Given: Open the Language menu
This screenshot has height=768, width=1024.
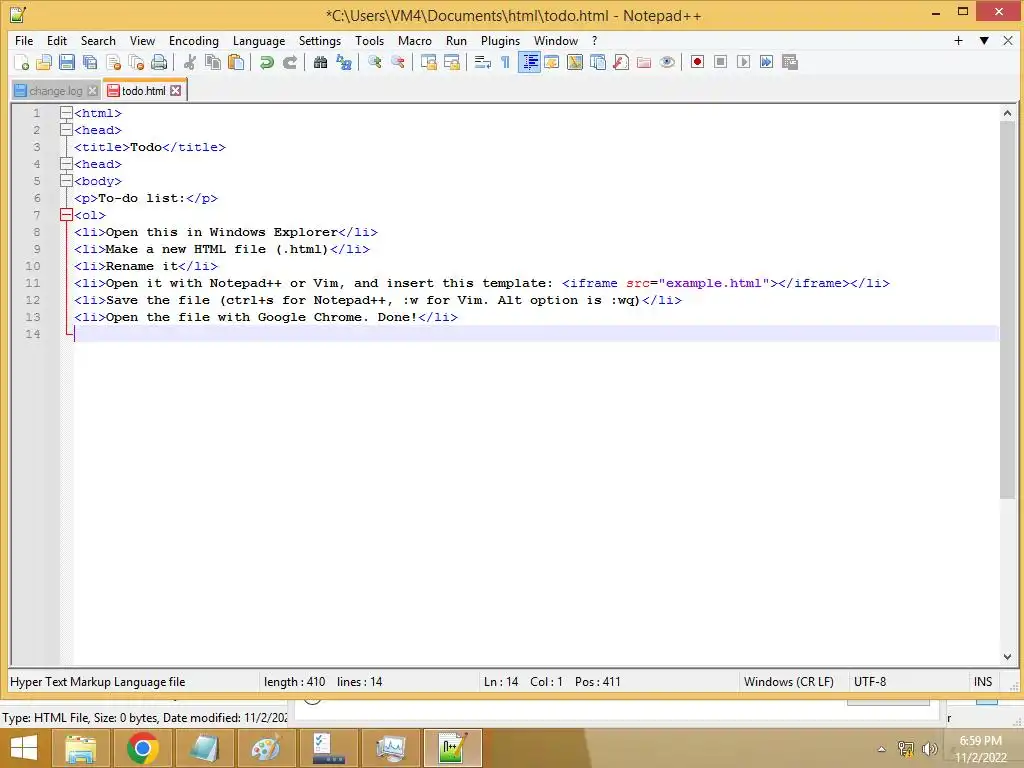Looking at the screenshot, I should tap(259, 40).
